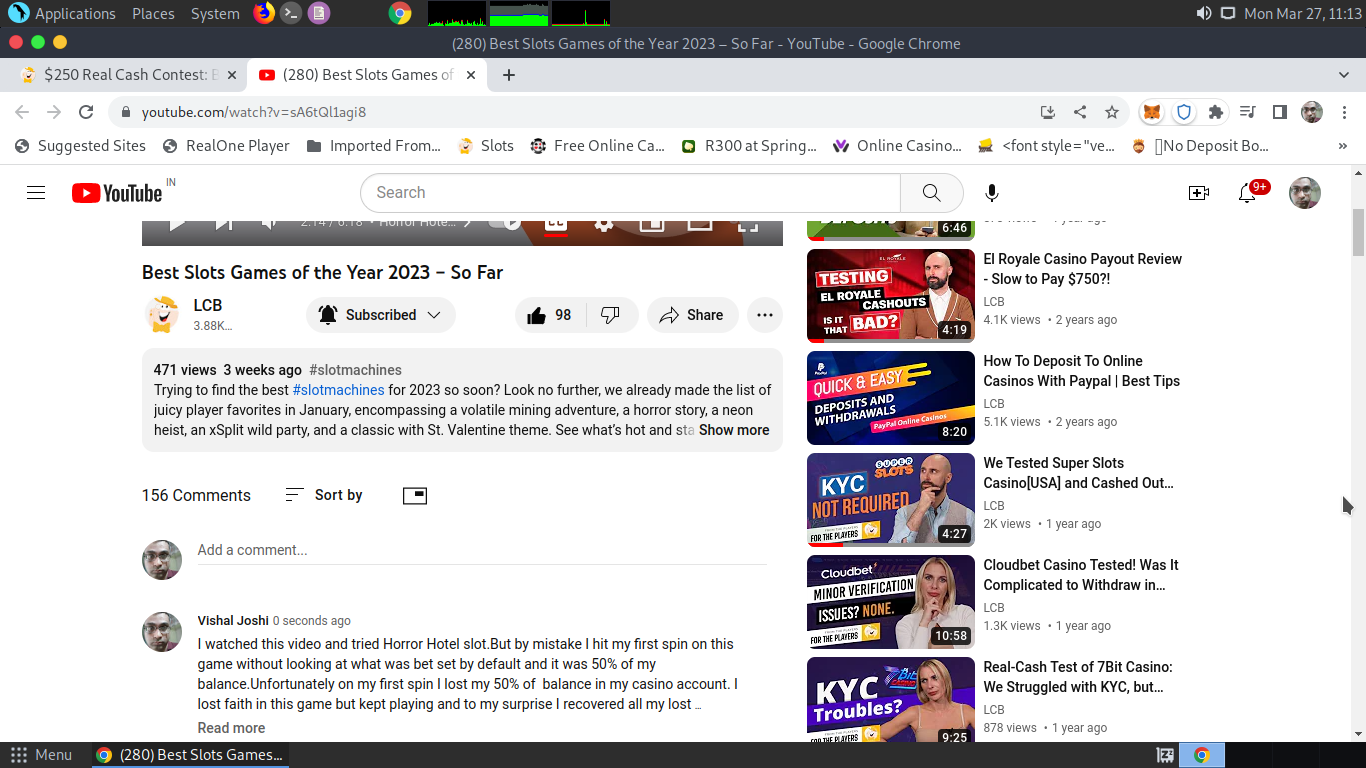This screenshot has width=1366, height=768.
Task: Open Chrome three-dot menu
Action: click(x=1343, y=112)
